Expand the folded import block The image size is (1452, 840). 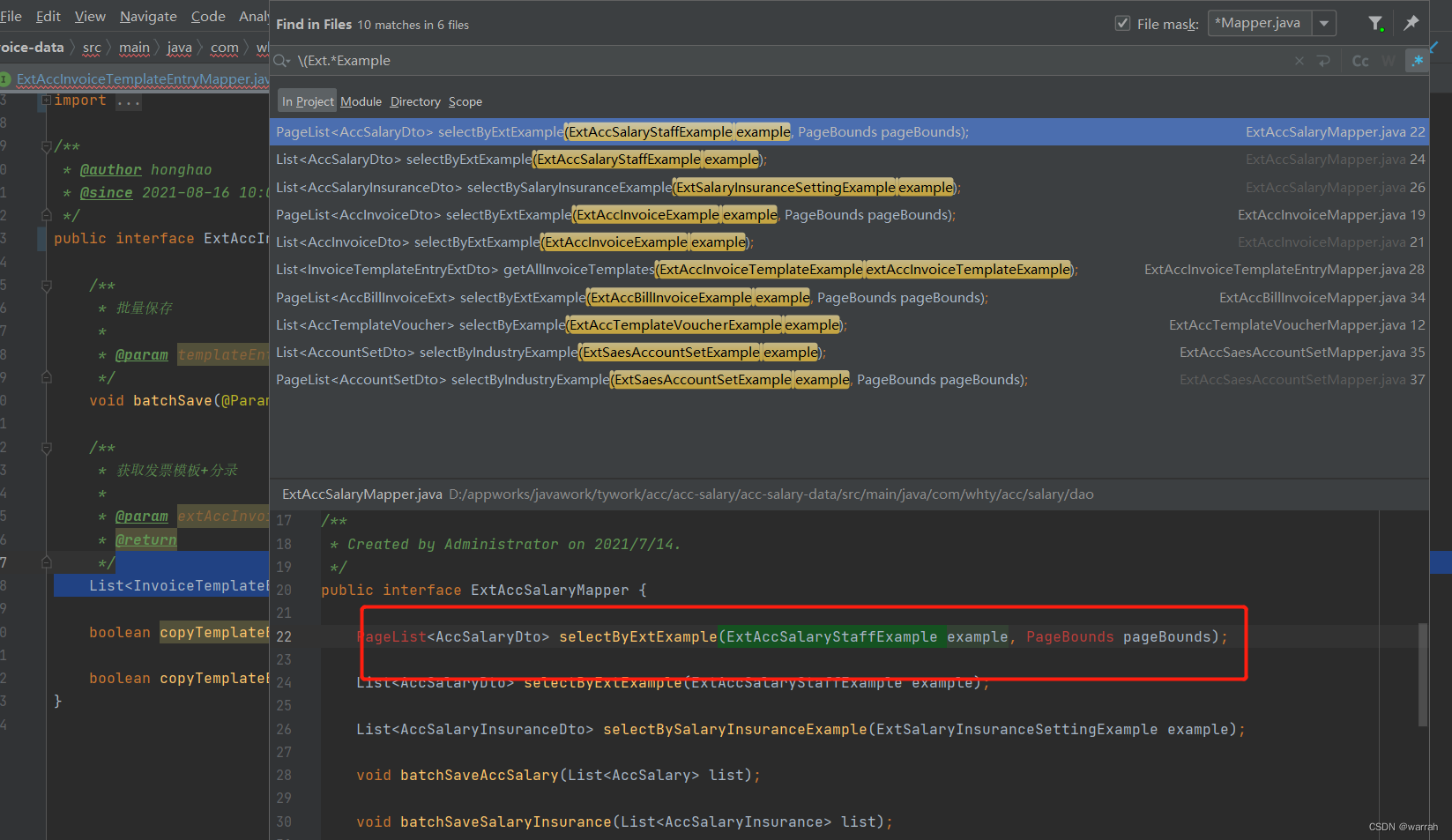(x=46, y=100)
